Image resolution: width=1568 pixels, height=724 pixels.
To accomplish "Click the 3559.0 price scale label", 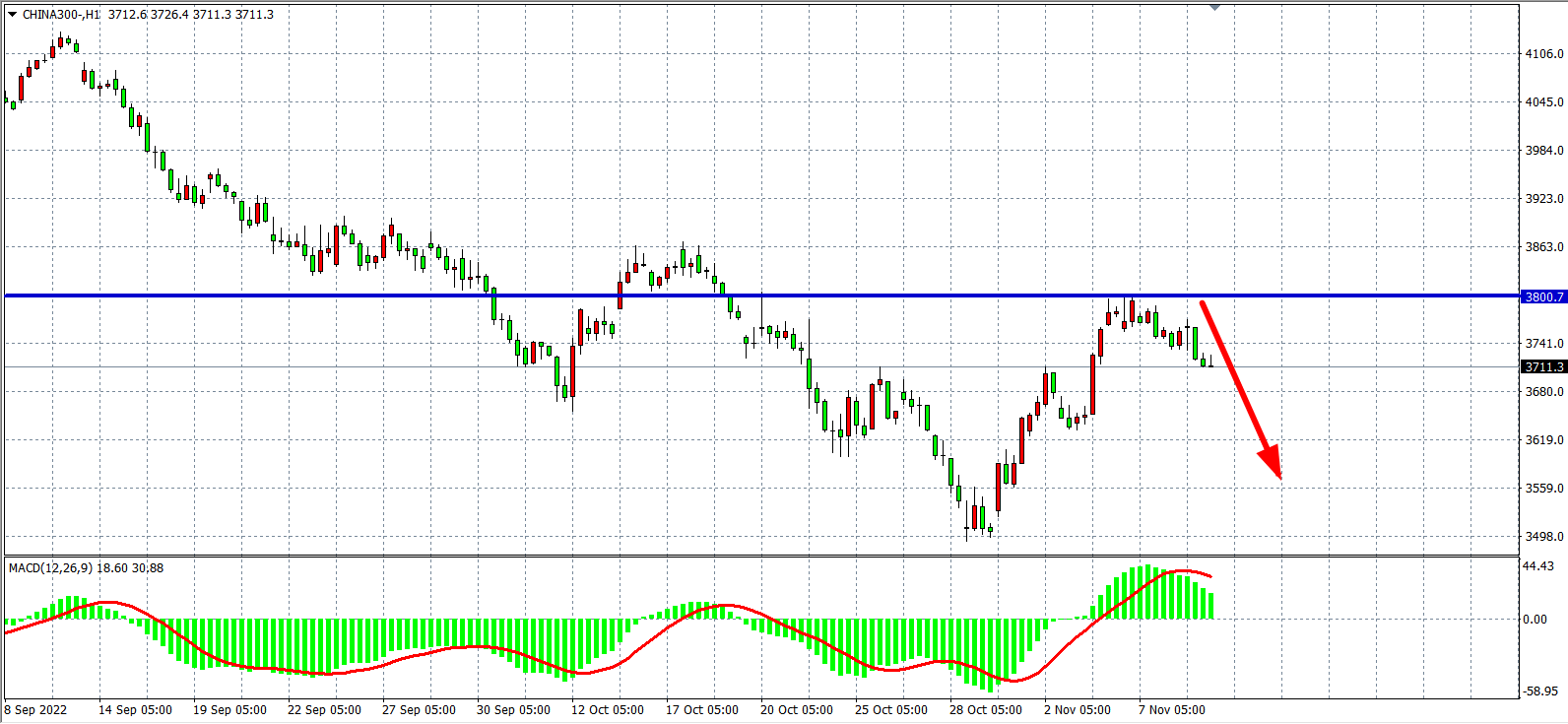I will click(x=1543, y=489).
